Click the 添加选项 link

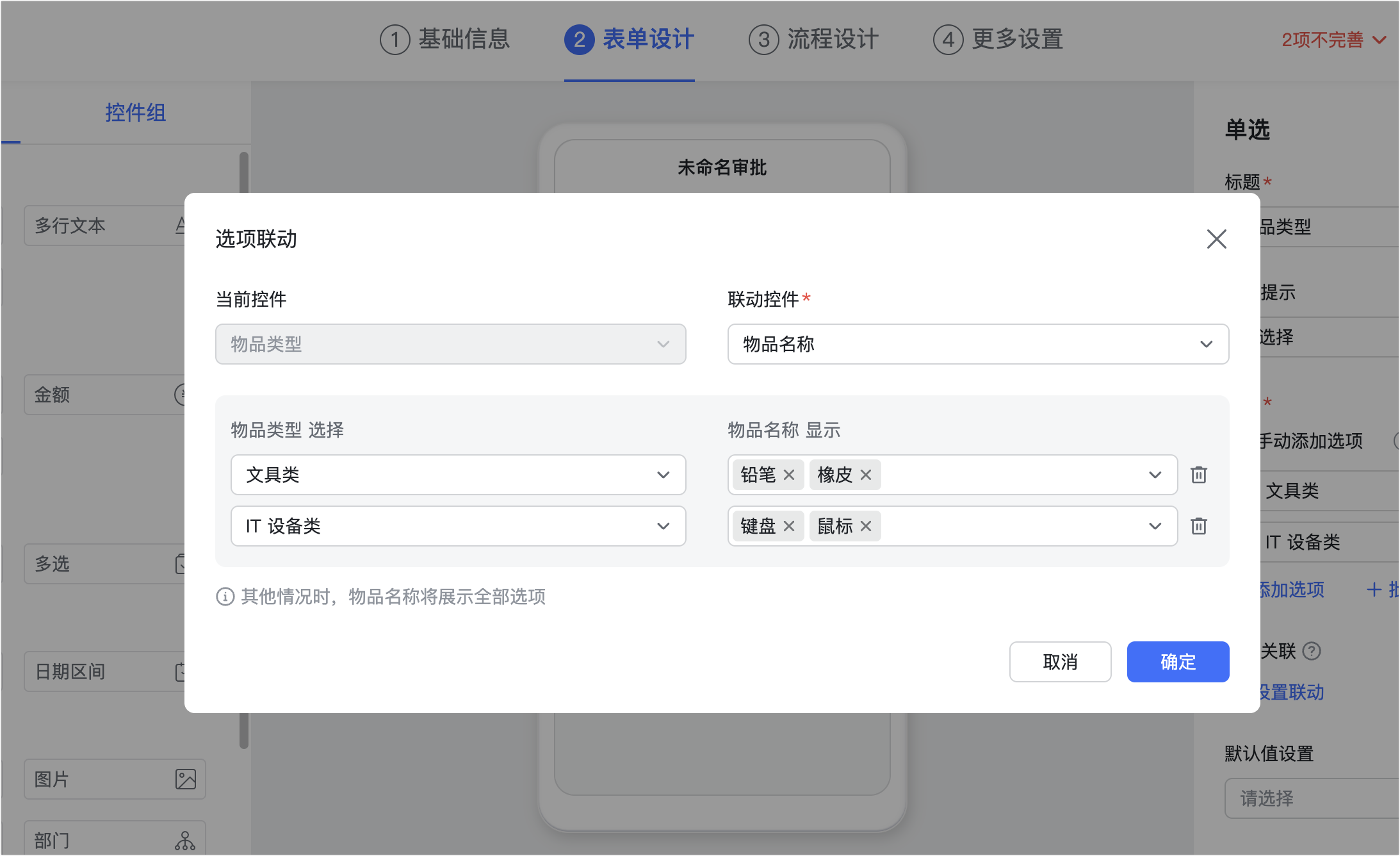[1292, 589]
